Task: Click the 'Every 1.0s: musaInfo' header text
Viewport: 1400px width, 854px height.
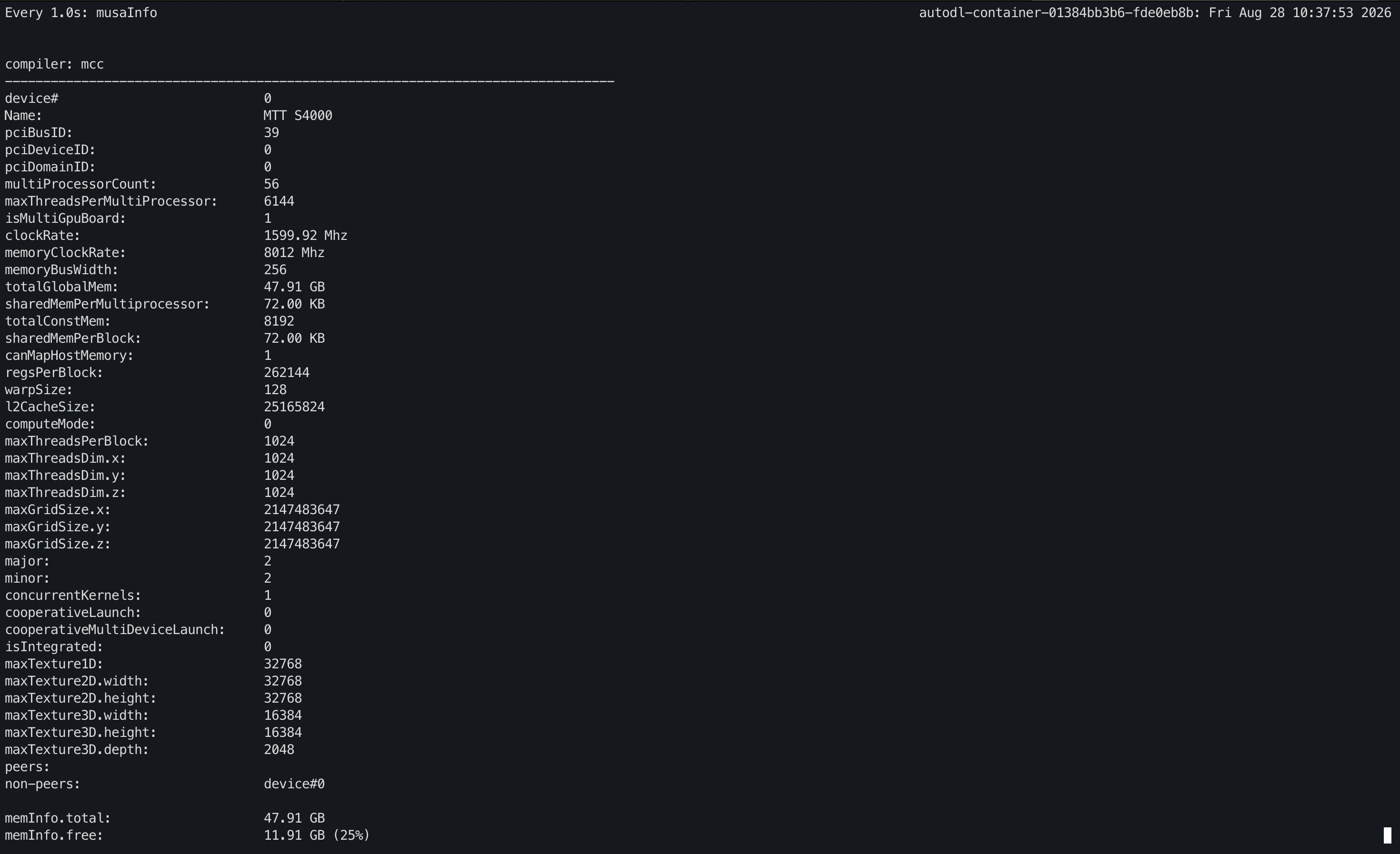Action: tap(80, 12)
